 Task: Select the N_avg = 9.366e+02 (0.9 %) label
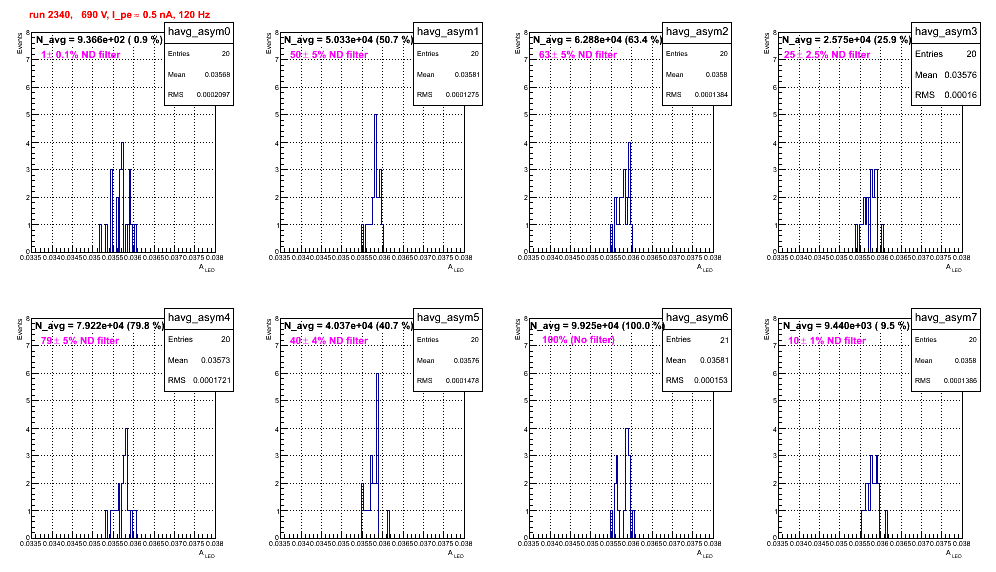point(98,39)
